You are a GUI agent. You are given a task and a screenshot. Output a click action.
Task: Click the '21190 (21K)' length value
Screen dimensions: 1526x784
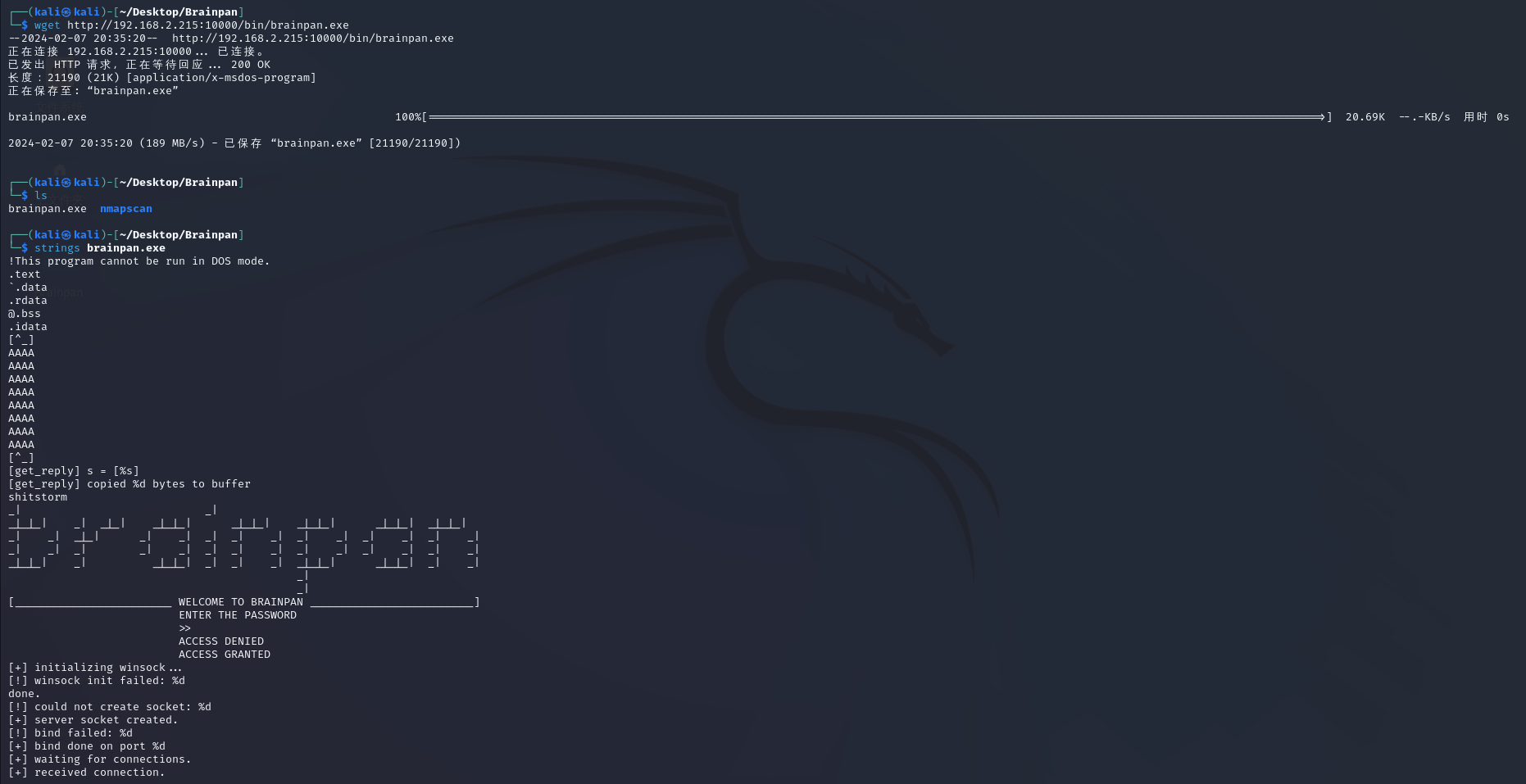(x=84, y=78)
